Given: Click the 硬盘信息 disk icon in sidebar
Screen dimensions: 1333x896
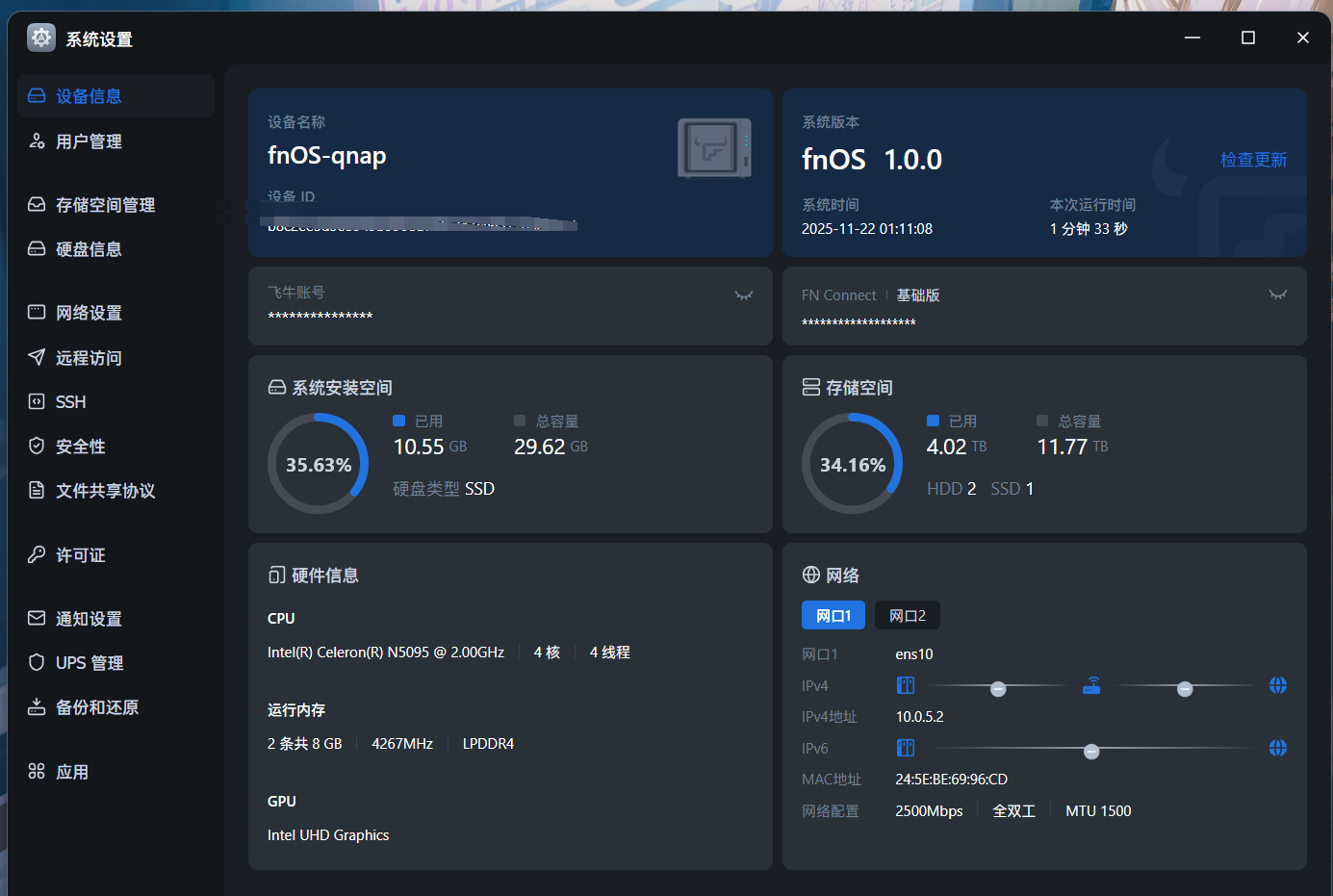Looking at the screenshot, I should coord(37,249).
